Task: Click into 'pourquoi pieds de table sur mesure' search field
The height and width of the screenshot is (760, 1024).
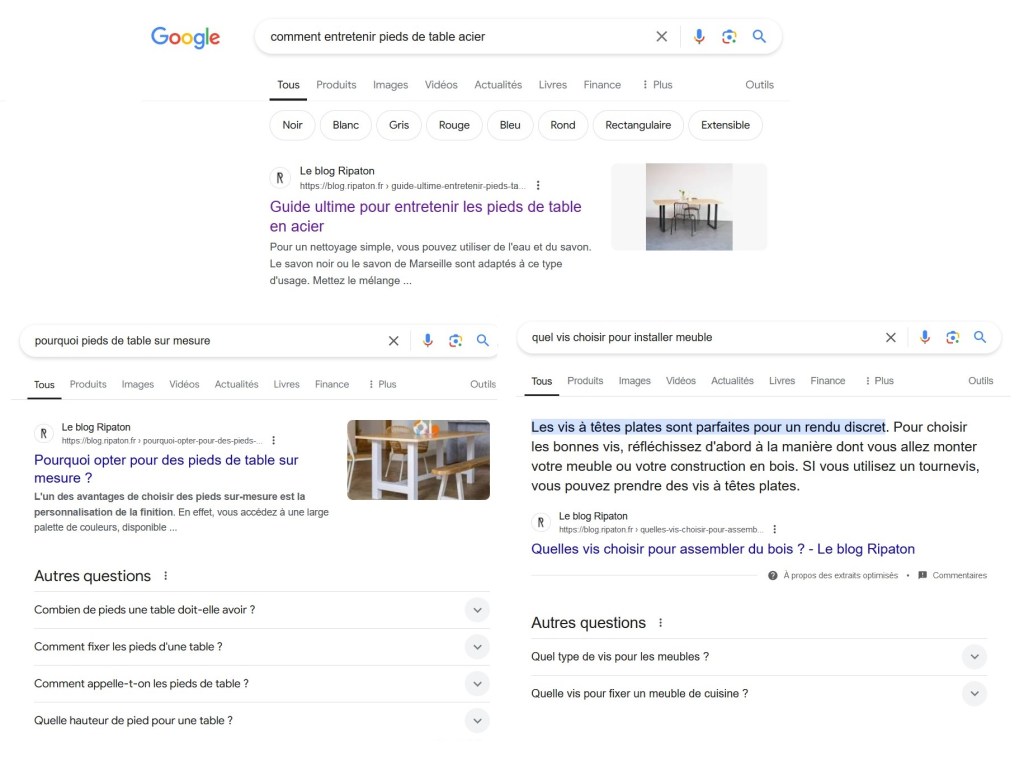Action: click(x=200, y=341)
